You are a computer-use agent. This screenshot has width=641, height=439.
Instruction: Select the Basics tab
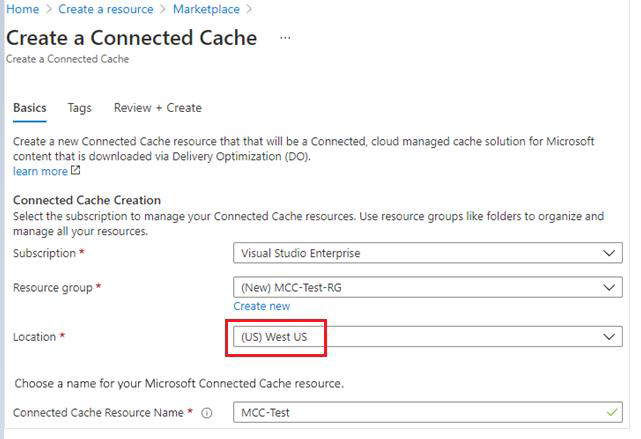point(30,108)
